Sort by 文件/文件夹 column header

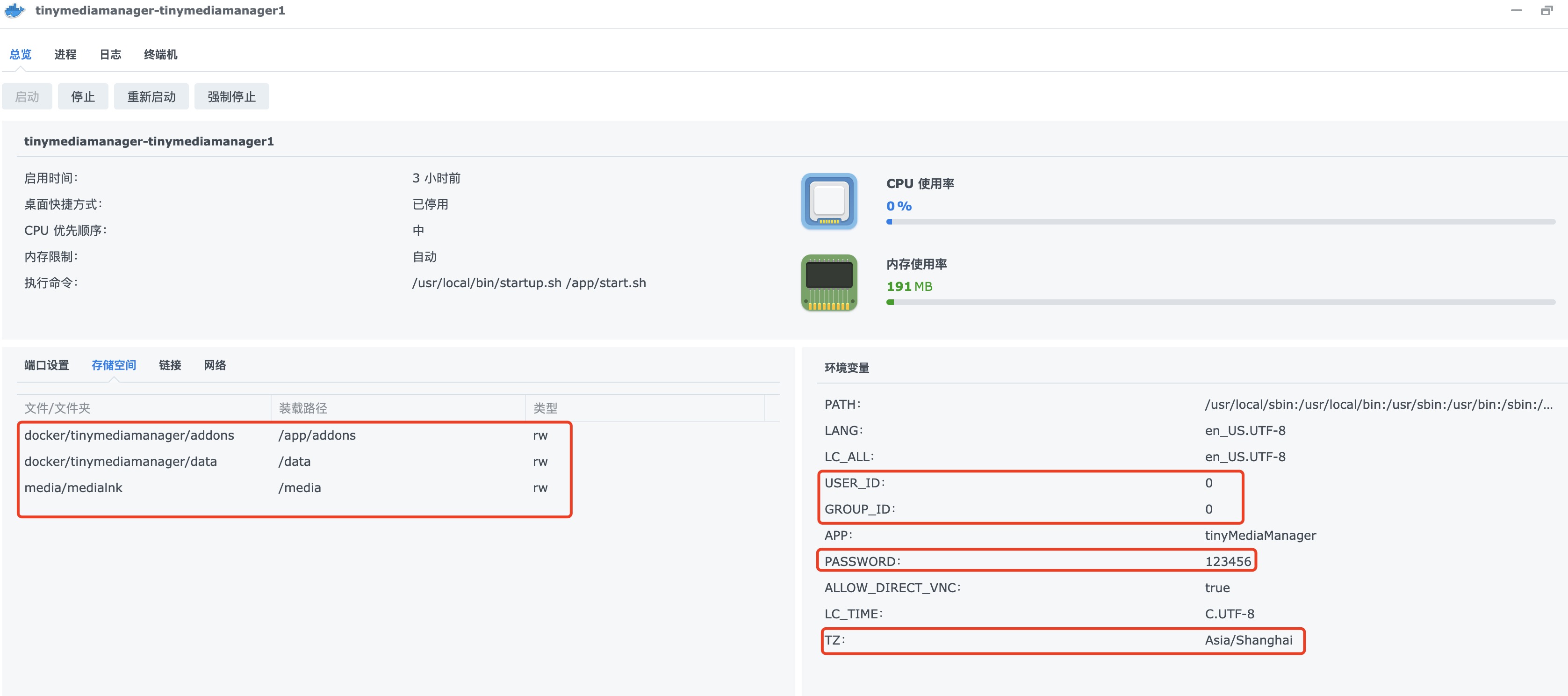[x=144, y=408]
